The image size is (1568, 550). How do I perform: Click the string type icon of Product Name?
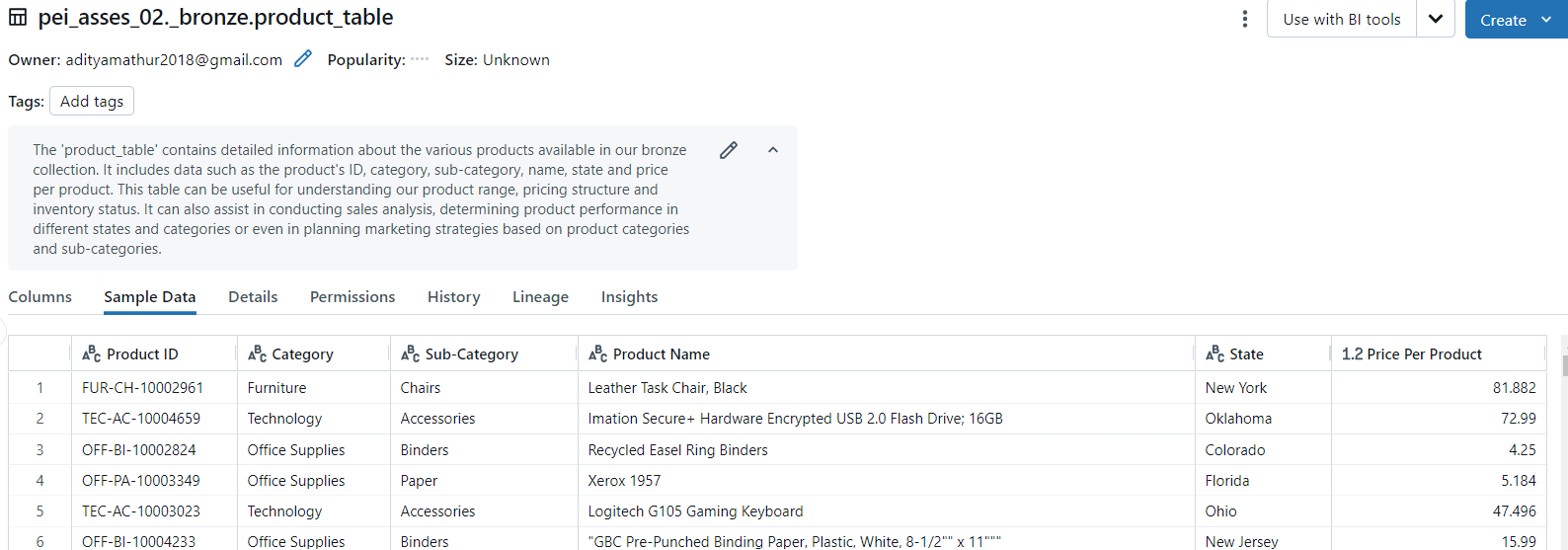(597, 354)
